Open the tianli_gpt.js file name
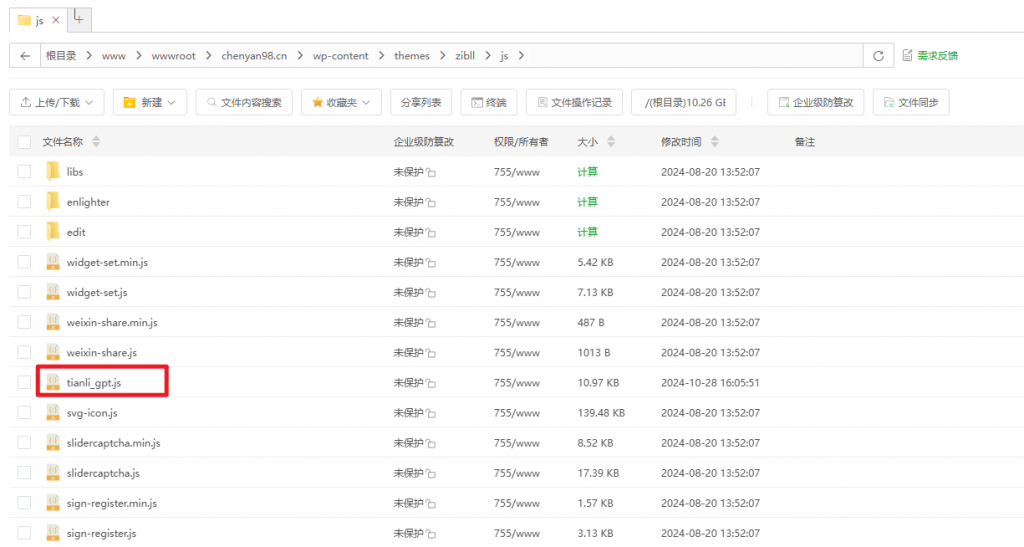1024x547 pixels. [x=94, y=383]
